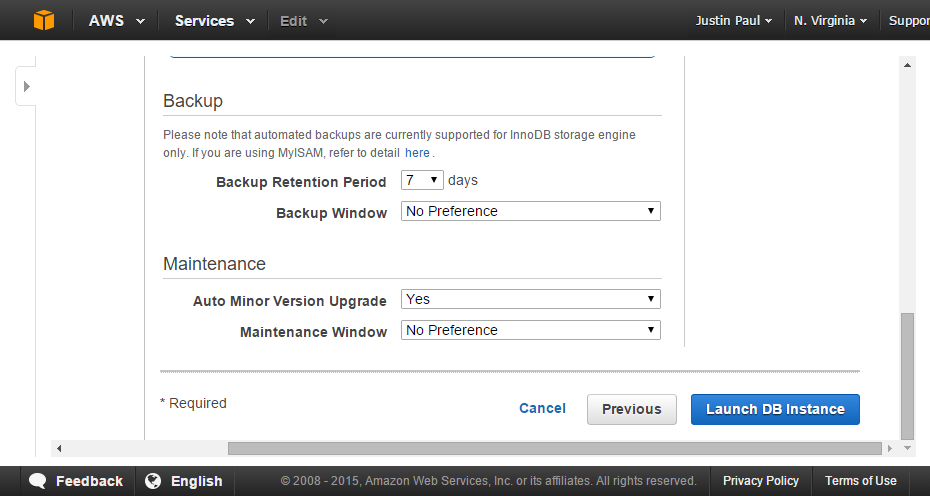Click the 'Maintenance Window' label
This screenshot has width=930, height=496.
click(x=313, y=332)
